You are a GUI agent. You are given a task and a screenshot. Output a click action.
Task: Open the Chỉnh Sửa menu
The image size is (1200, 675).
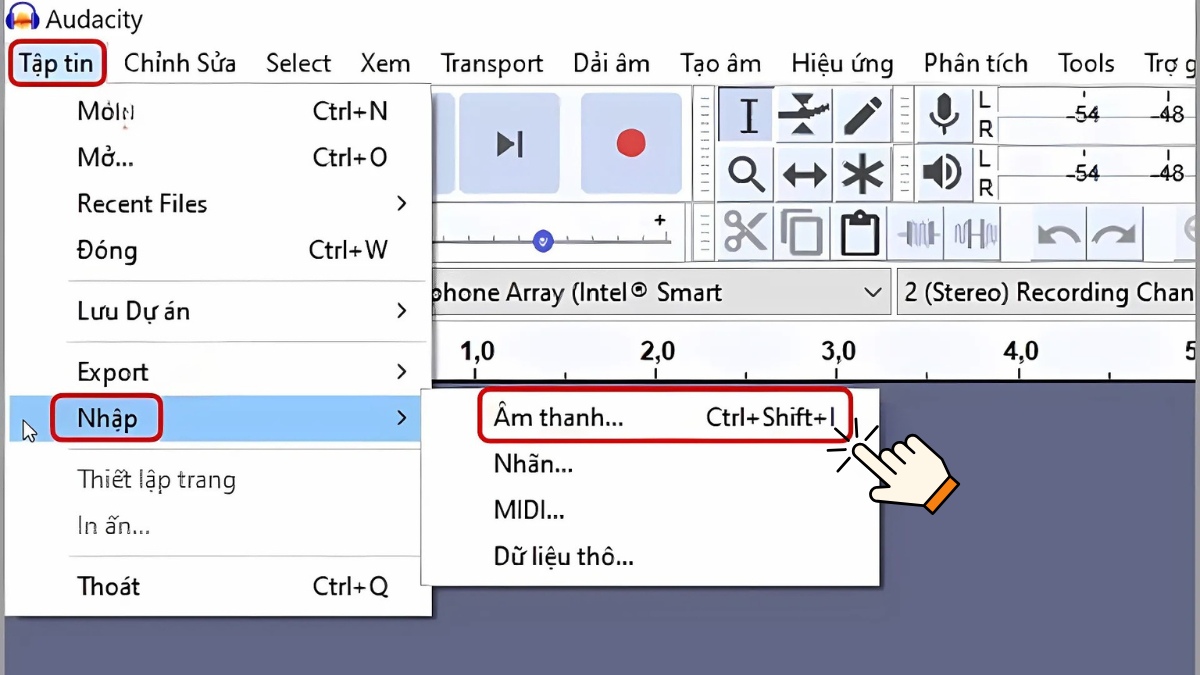click(180, 64)
